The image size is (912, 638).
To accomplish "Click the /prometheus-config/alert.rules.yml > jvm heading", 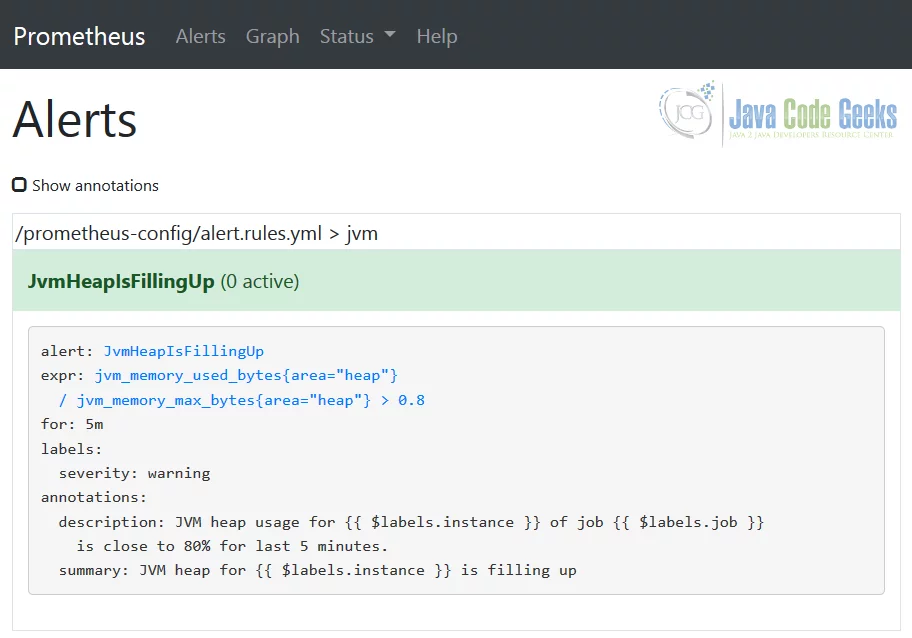I will tap(197, 233).
